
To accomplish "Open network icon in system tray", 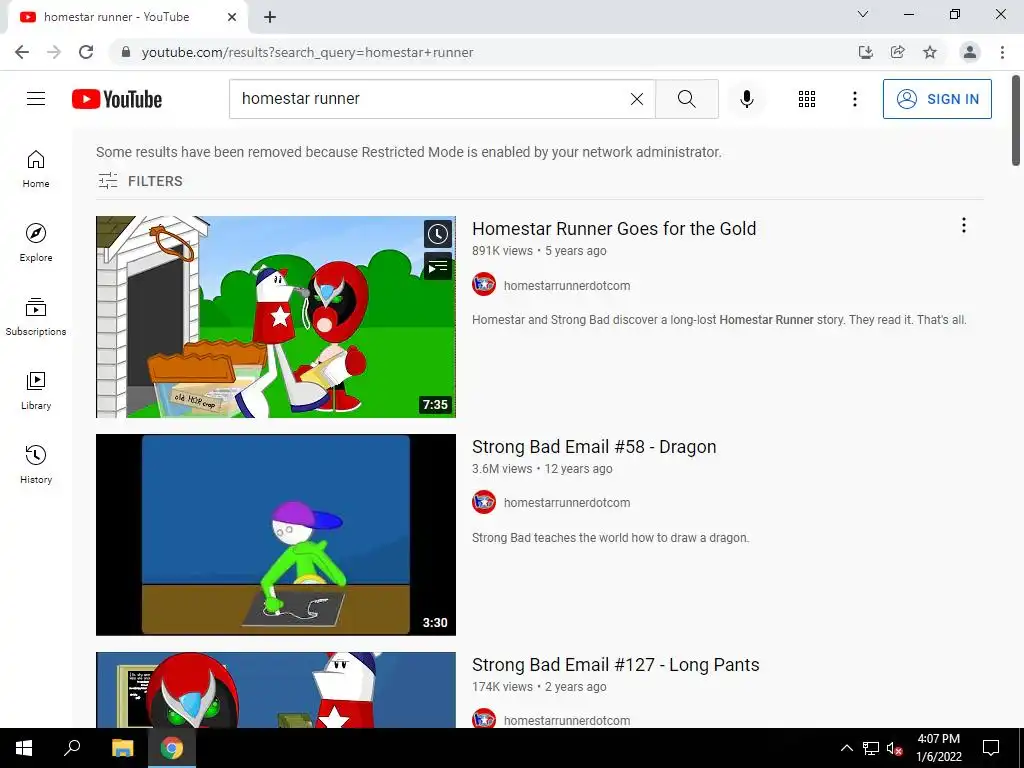I will tap(871, 748).
